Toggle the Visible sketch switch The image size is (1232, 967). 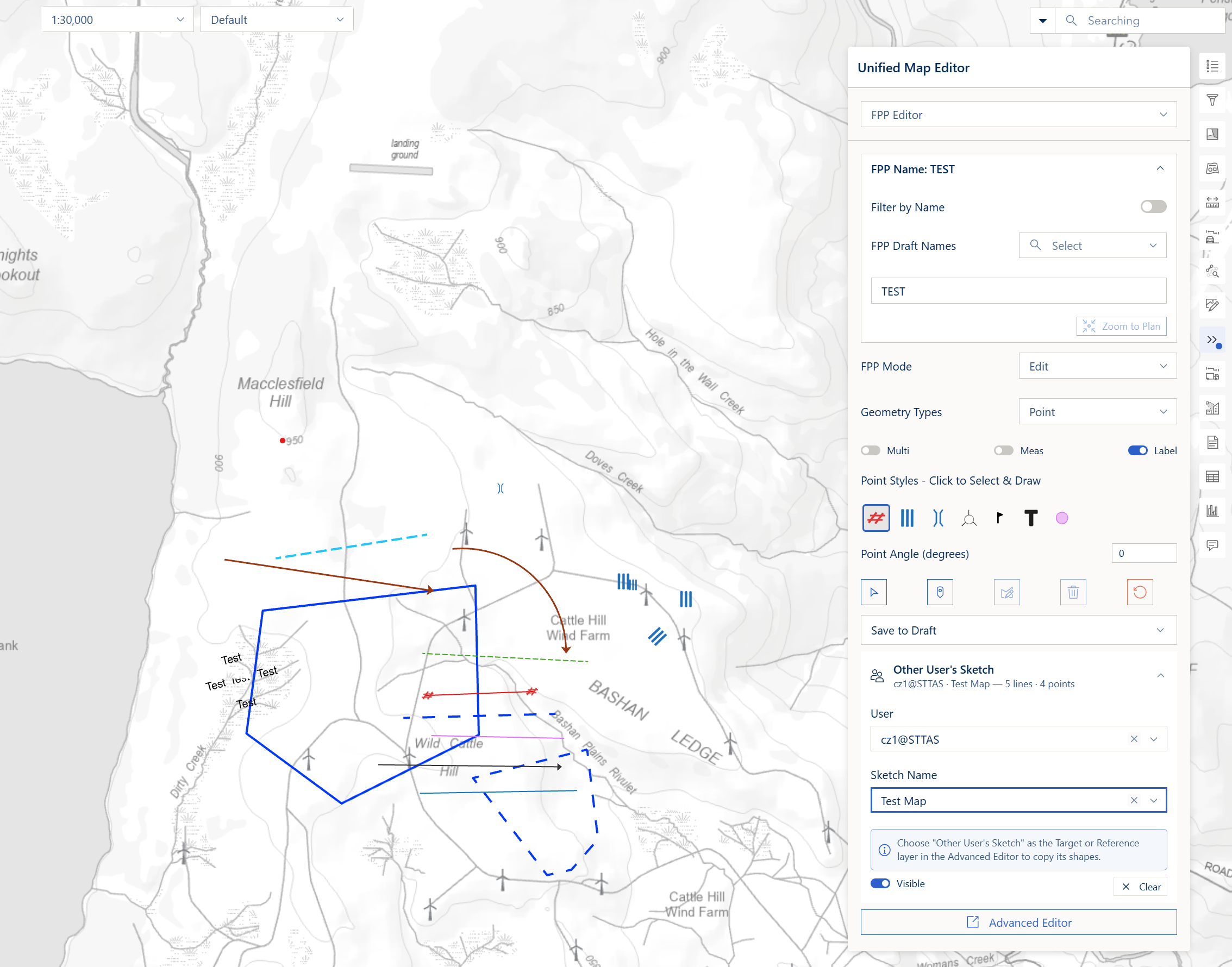pyautogui.click(x=880, y=884)
